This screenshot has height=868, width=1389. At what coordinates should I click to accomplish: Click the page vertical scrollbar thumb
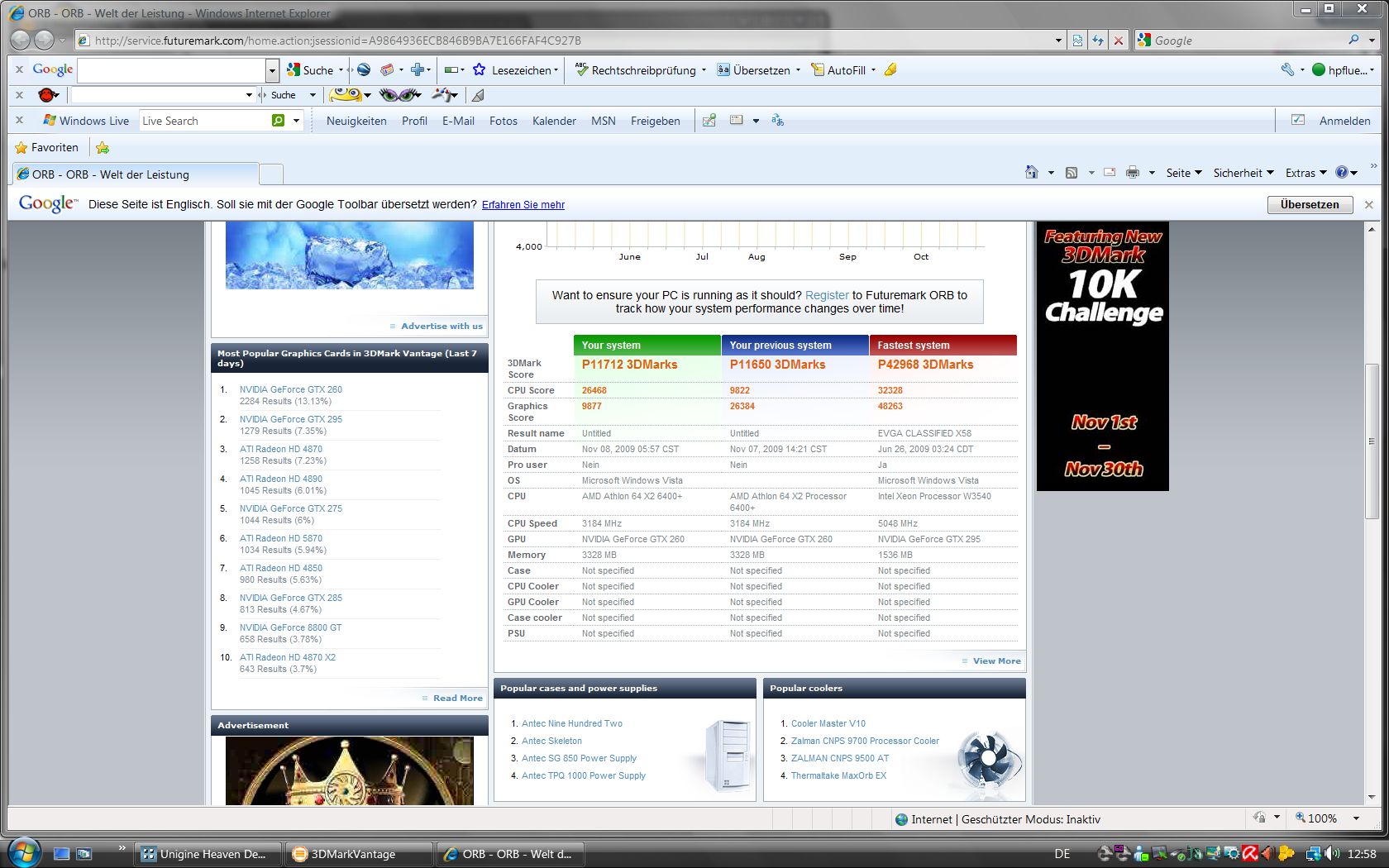point(1372,441)
